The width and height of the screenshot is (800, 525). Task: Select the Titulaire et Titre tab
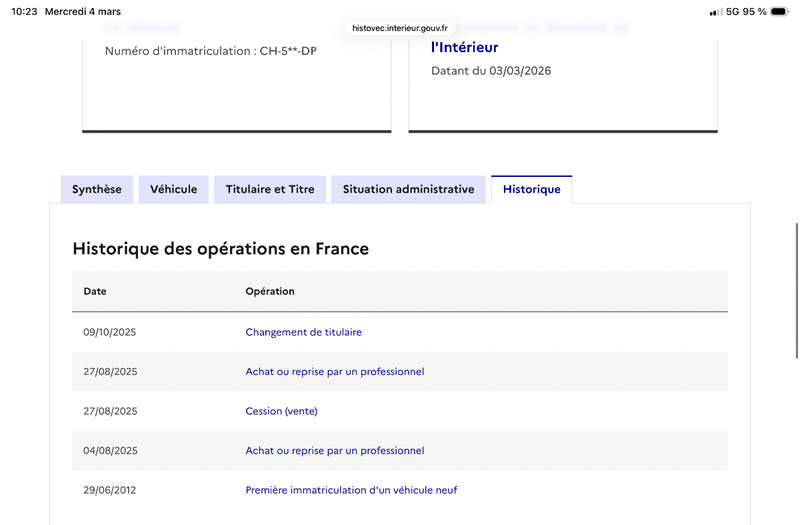tap(270, 189)
